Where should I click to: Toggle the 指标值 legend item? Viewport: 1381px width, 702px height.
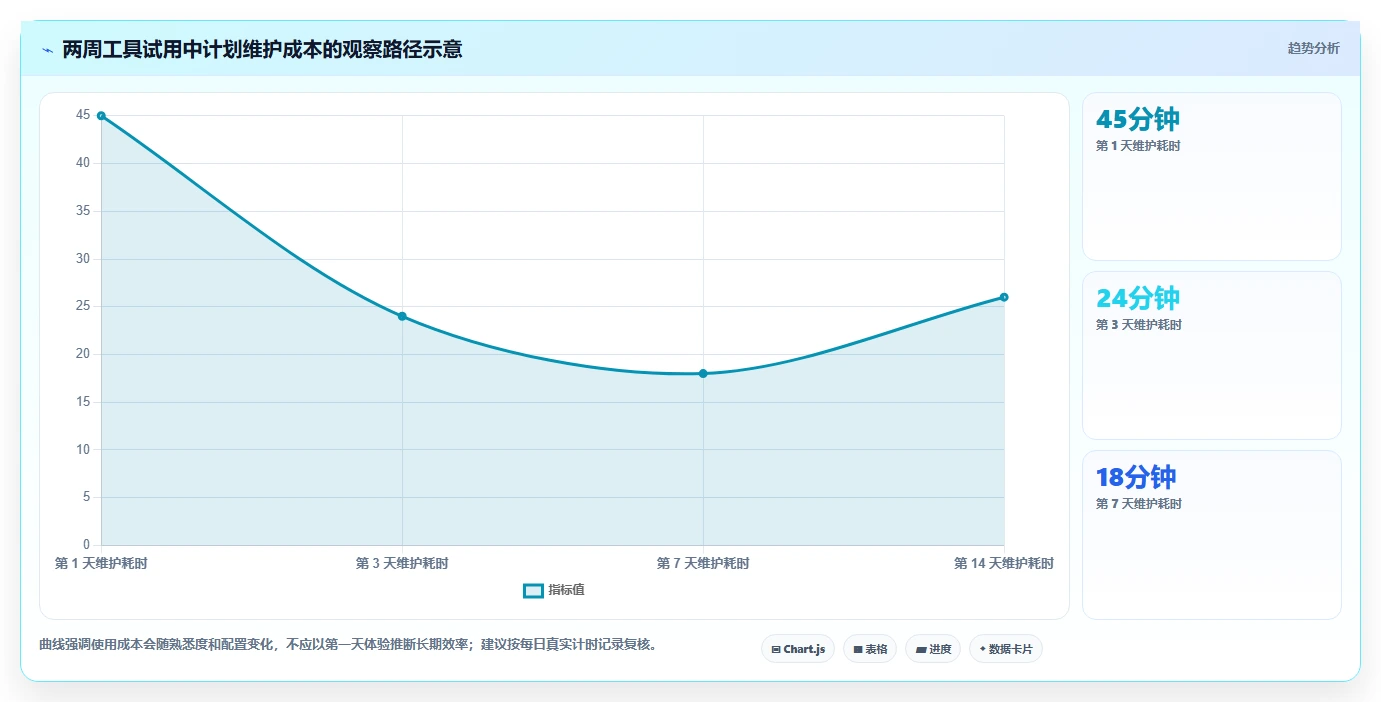(x=554, y=590)
